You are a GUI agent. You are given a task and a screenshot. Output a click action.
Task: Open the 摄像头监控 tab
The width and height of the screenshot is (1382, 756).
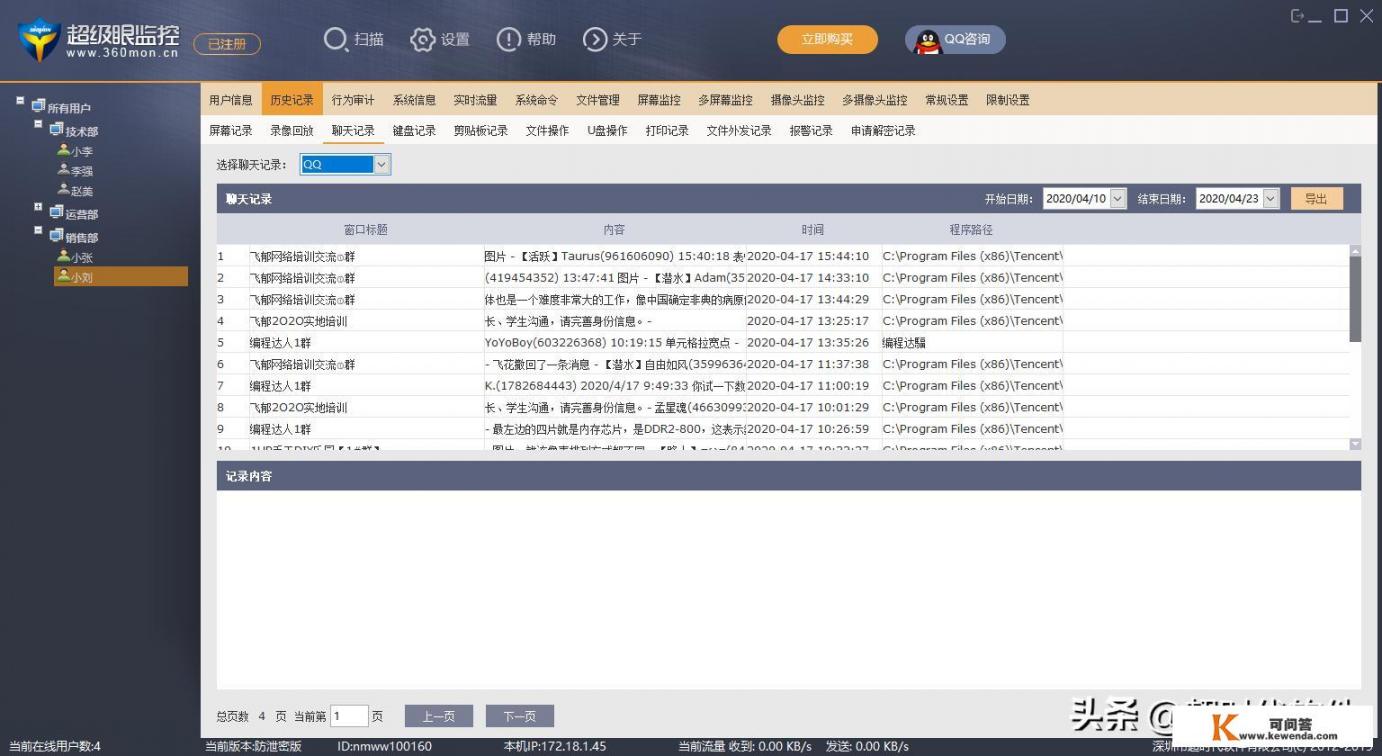point(798,100)
